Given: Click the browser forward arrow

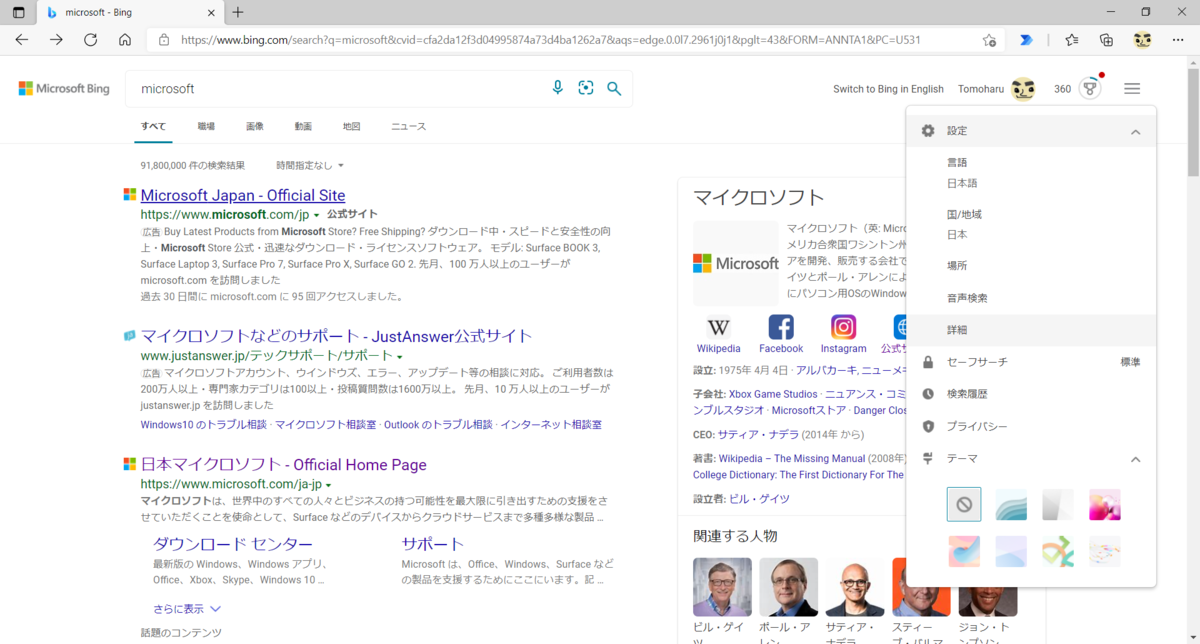Looking at the screenshot, I should coord(56,40).
